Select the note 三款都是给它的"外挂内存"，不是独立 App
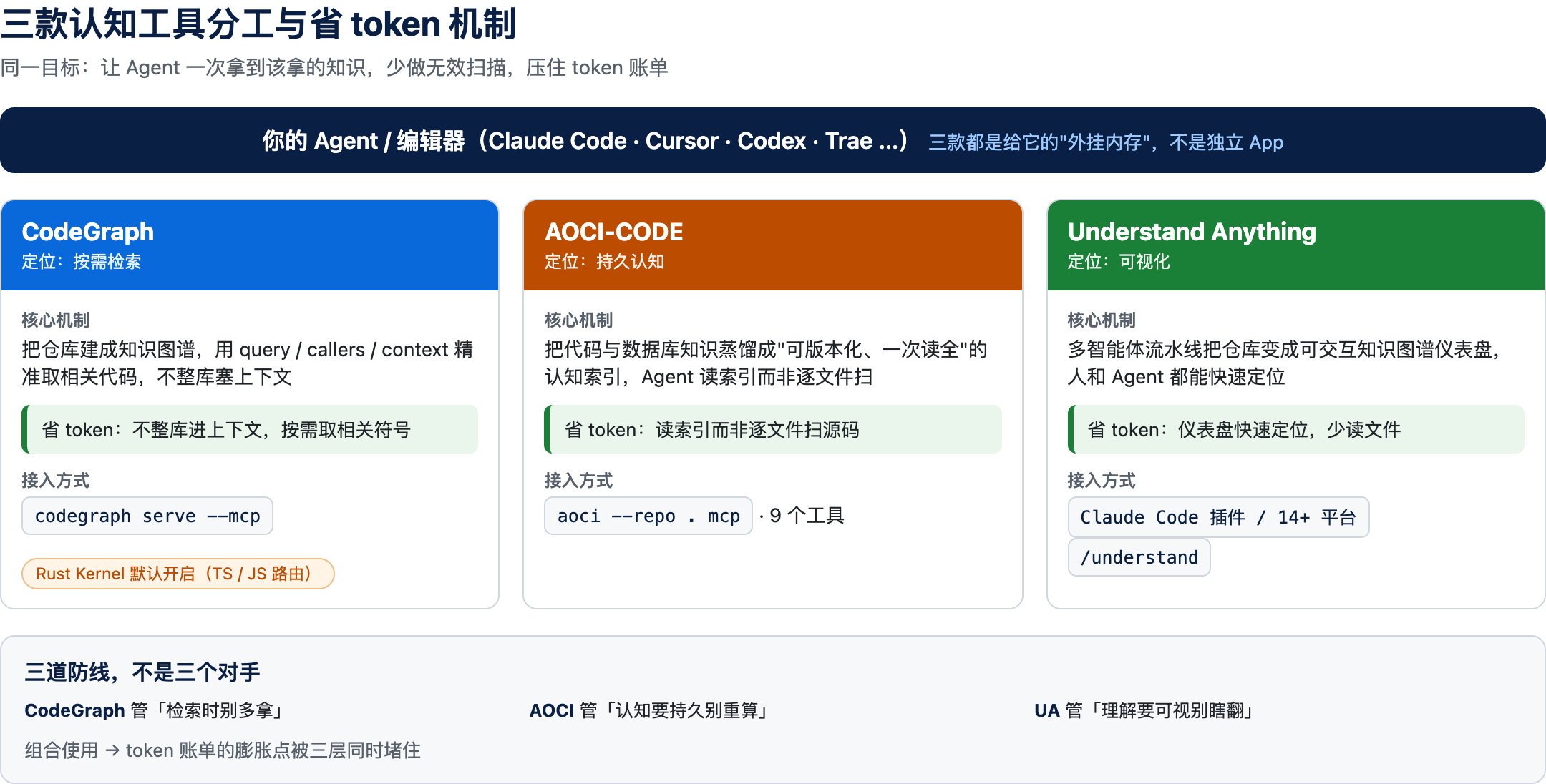 (x=1106, y=142)
